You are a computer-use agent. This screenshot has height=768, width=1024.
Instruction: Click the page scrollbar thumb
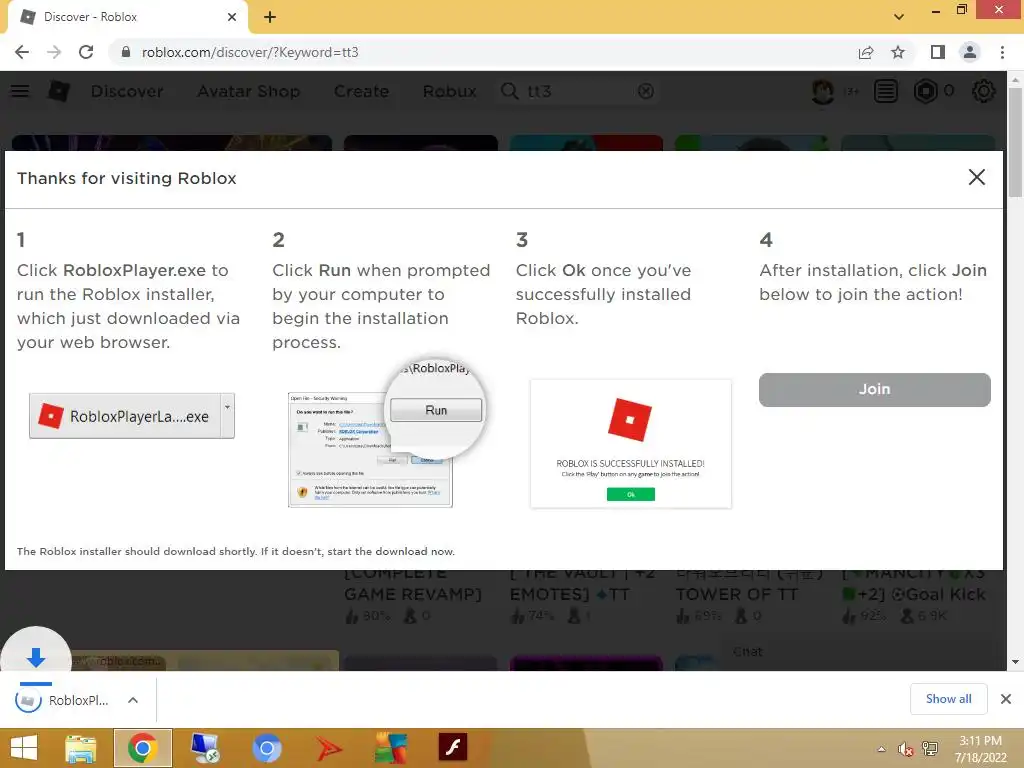(1016, 141)
